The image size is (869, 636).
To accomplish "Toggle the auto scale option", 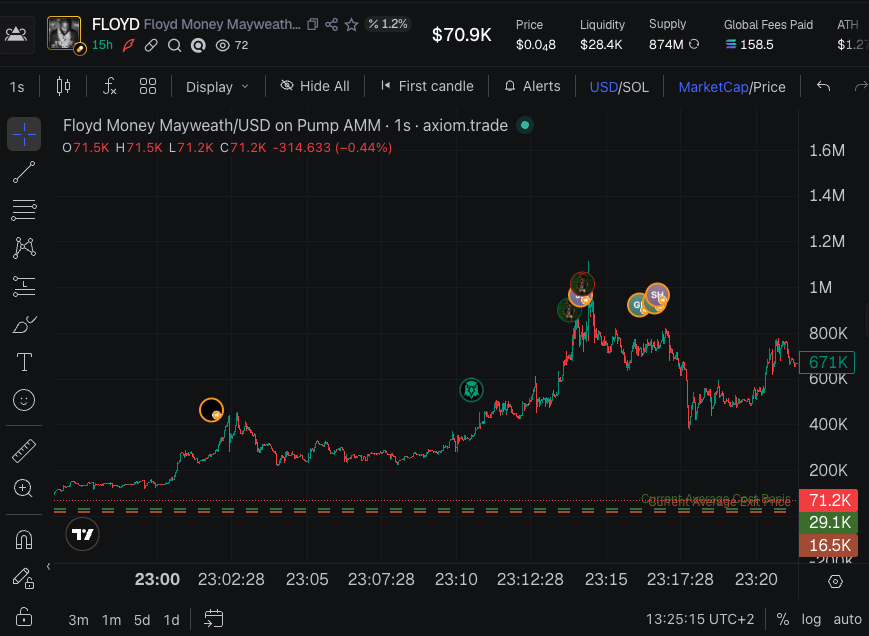I will point(847,619).
